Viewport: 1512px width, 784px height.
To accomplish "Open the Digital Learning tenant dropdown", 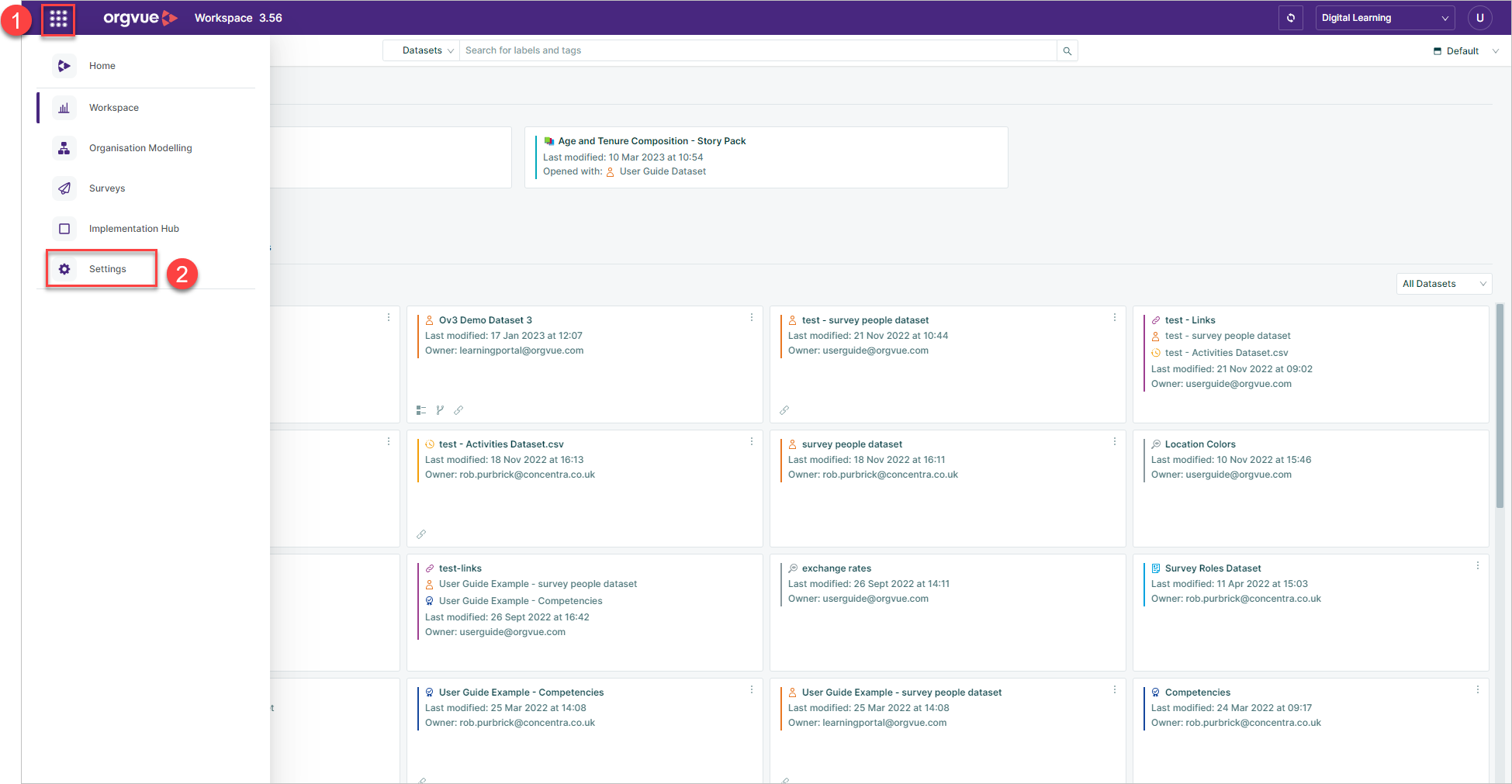I will 1385,17.
